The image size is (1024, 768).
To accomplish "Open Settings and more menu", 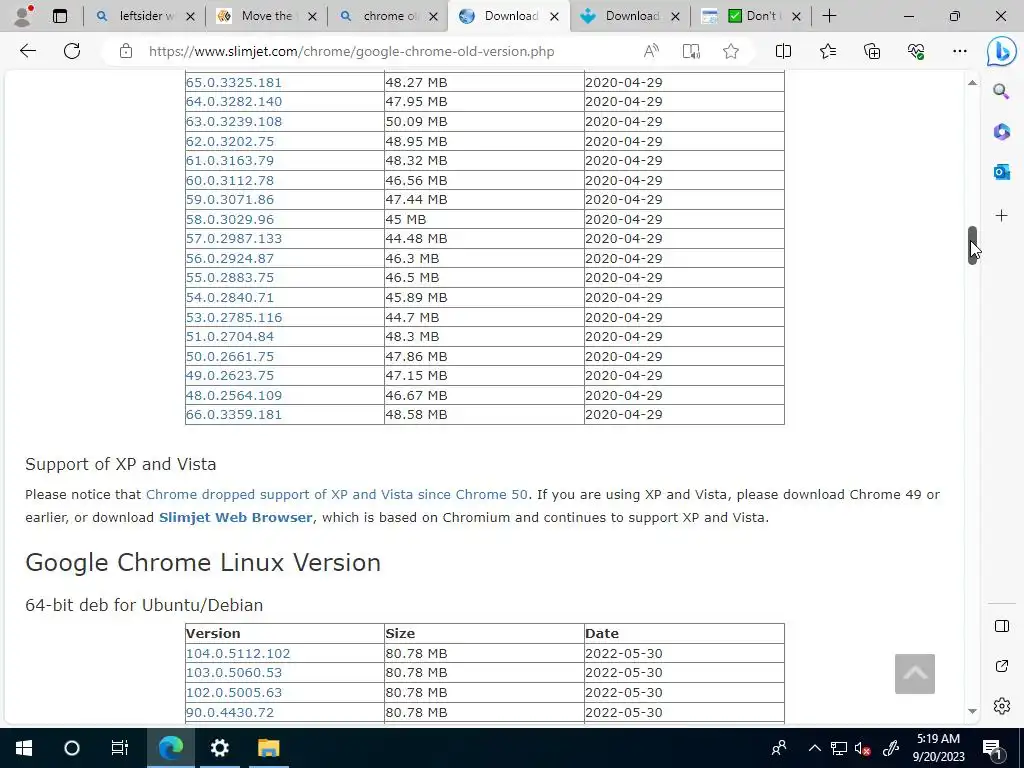I will [959, 51].
